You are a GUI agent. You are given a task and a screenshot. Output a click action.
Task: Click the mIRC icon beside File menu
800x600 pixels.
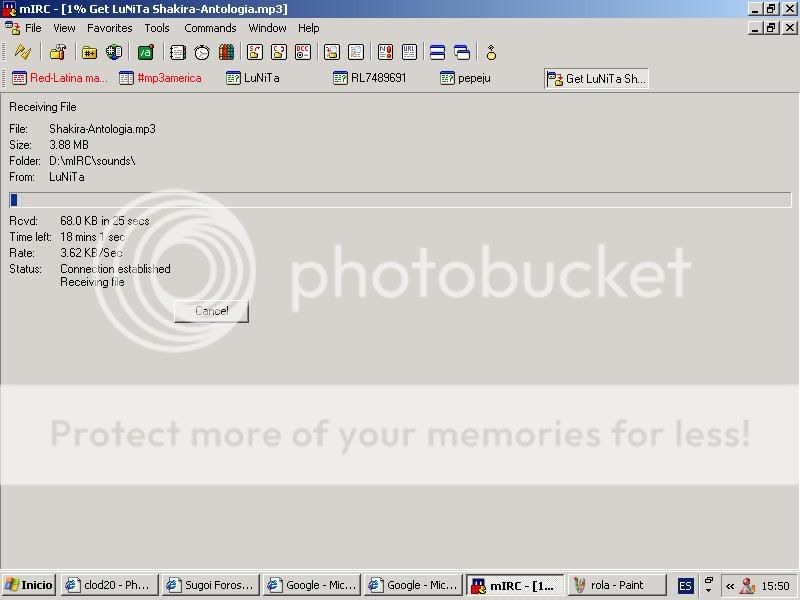pos(13,28)
